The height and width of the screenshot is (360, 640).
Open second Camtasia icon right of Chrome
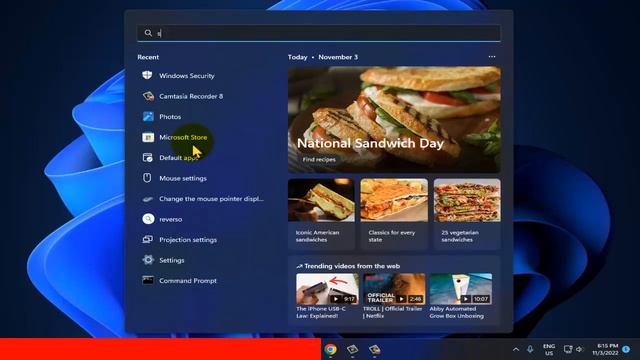(x=374, y=349)
